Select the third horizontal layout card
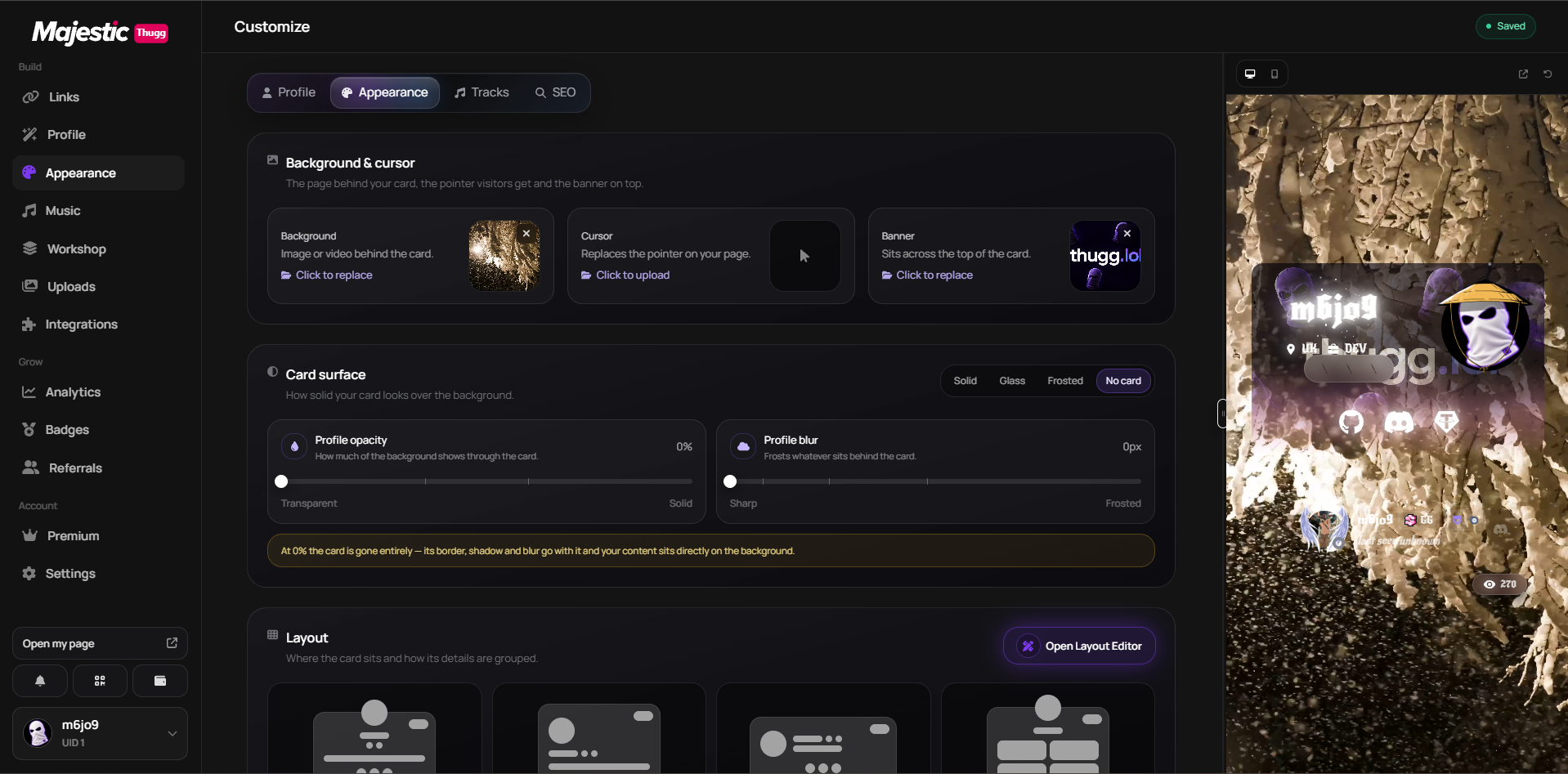This screenshot has width=1568, height=774. [x=823, y=729]
